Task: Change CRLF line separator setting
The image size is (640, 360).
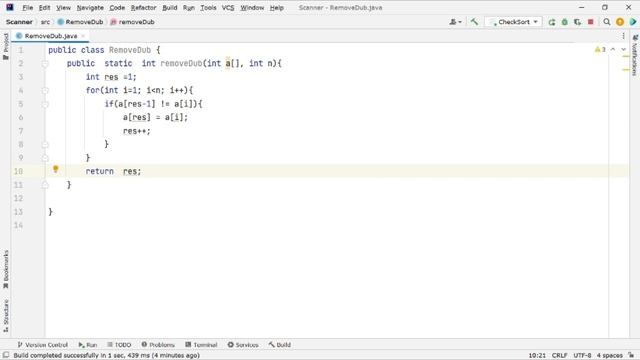Action: click(559, 356)
